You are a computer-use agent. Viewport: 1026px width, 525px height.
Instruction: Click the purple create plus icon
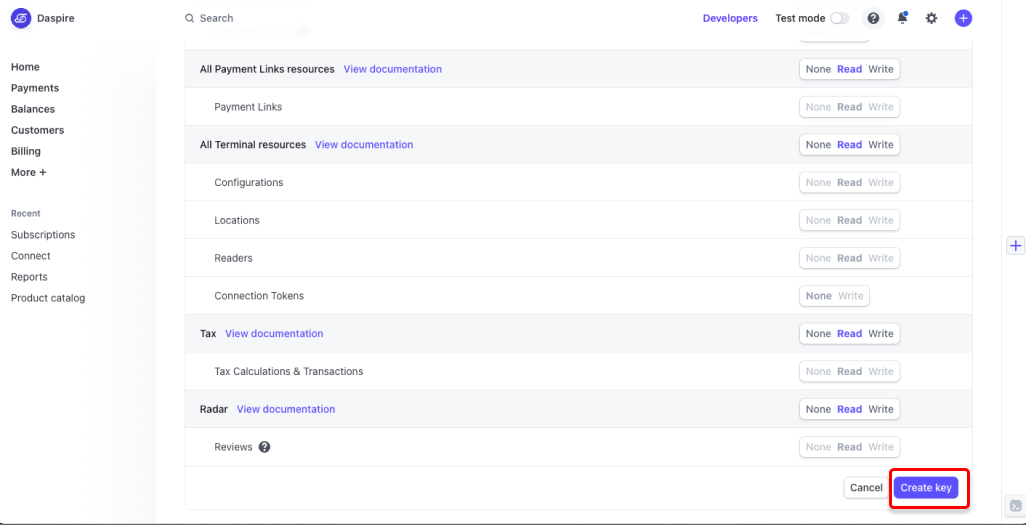[963, 18]
